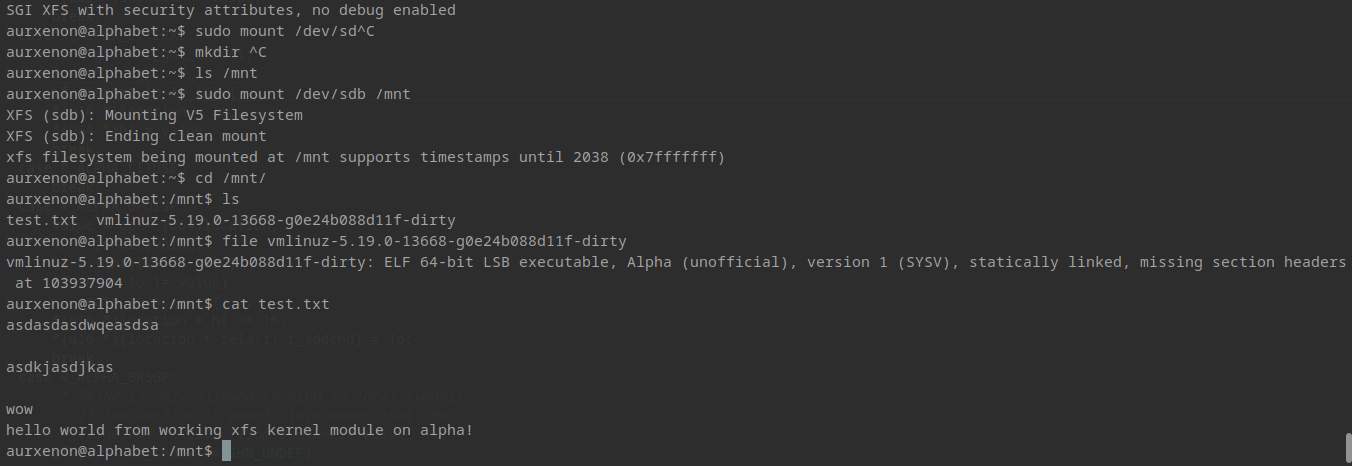This screenshot has width=1352, height=466.
Task: Click the 'XFS (sdb): Ending clean mount' line
Action: coord(136,136)
